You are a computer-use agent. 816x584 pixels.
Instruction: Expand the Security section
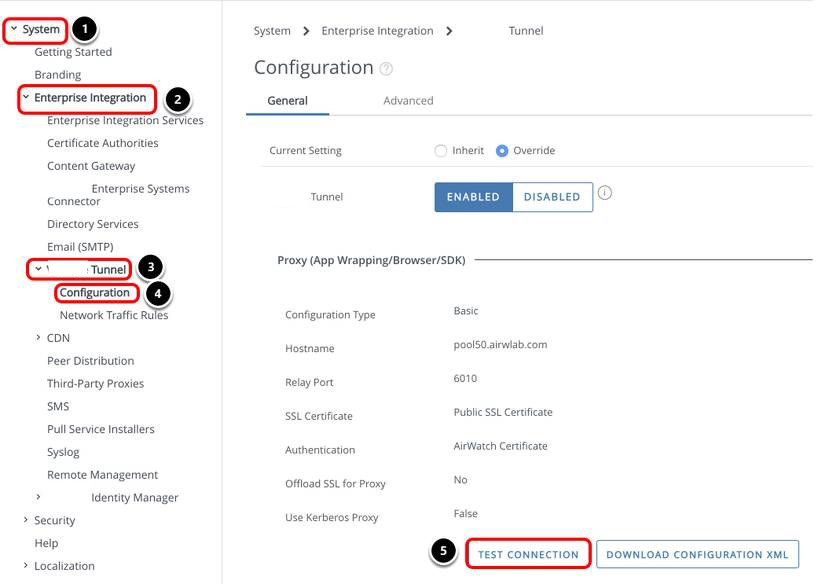(x=26, y=520)
